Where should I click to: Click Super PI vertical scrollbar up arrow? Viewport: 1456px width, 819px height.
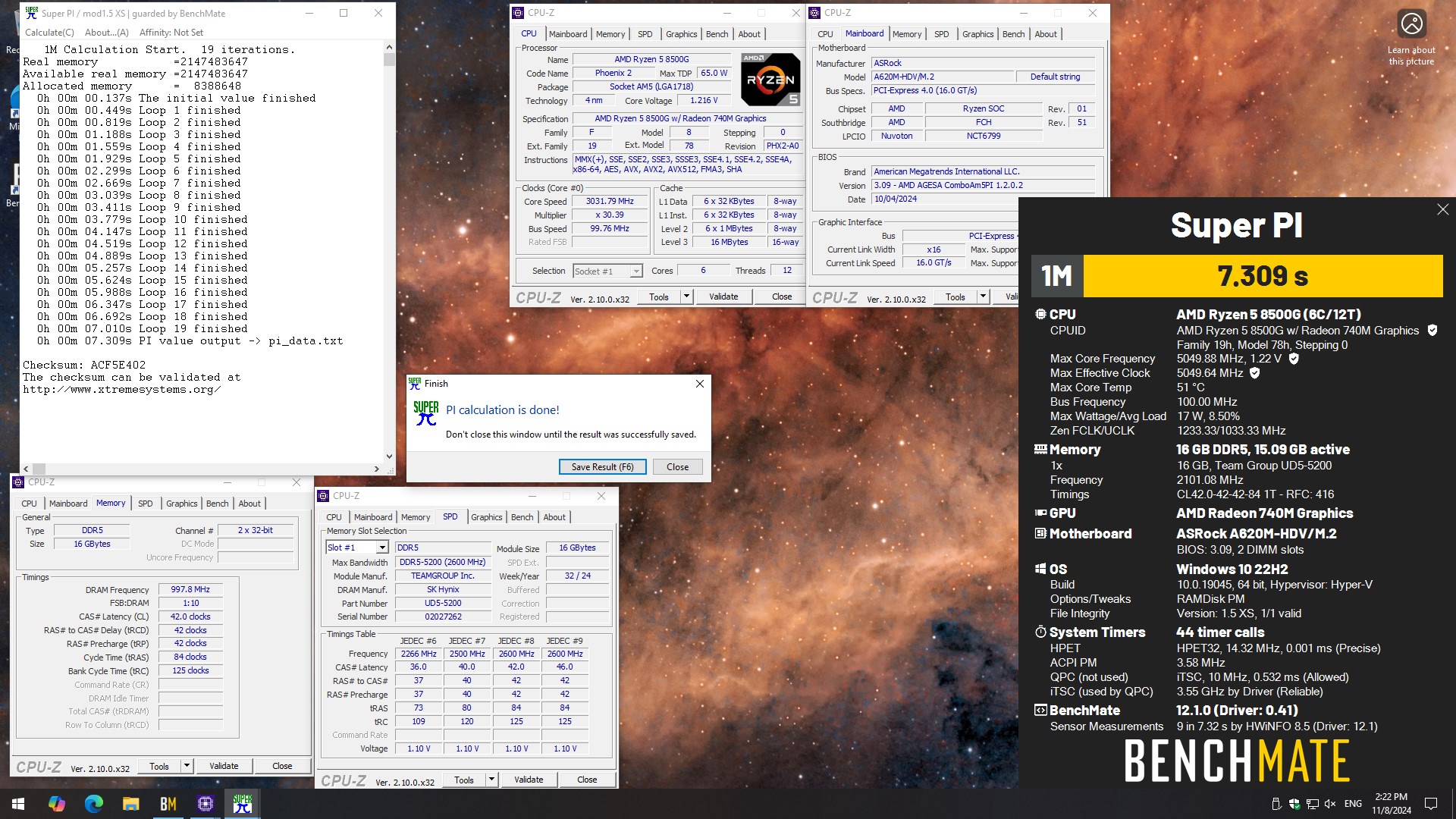pos(389,47)
